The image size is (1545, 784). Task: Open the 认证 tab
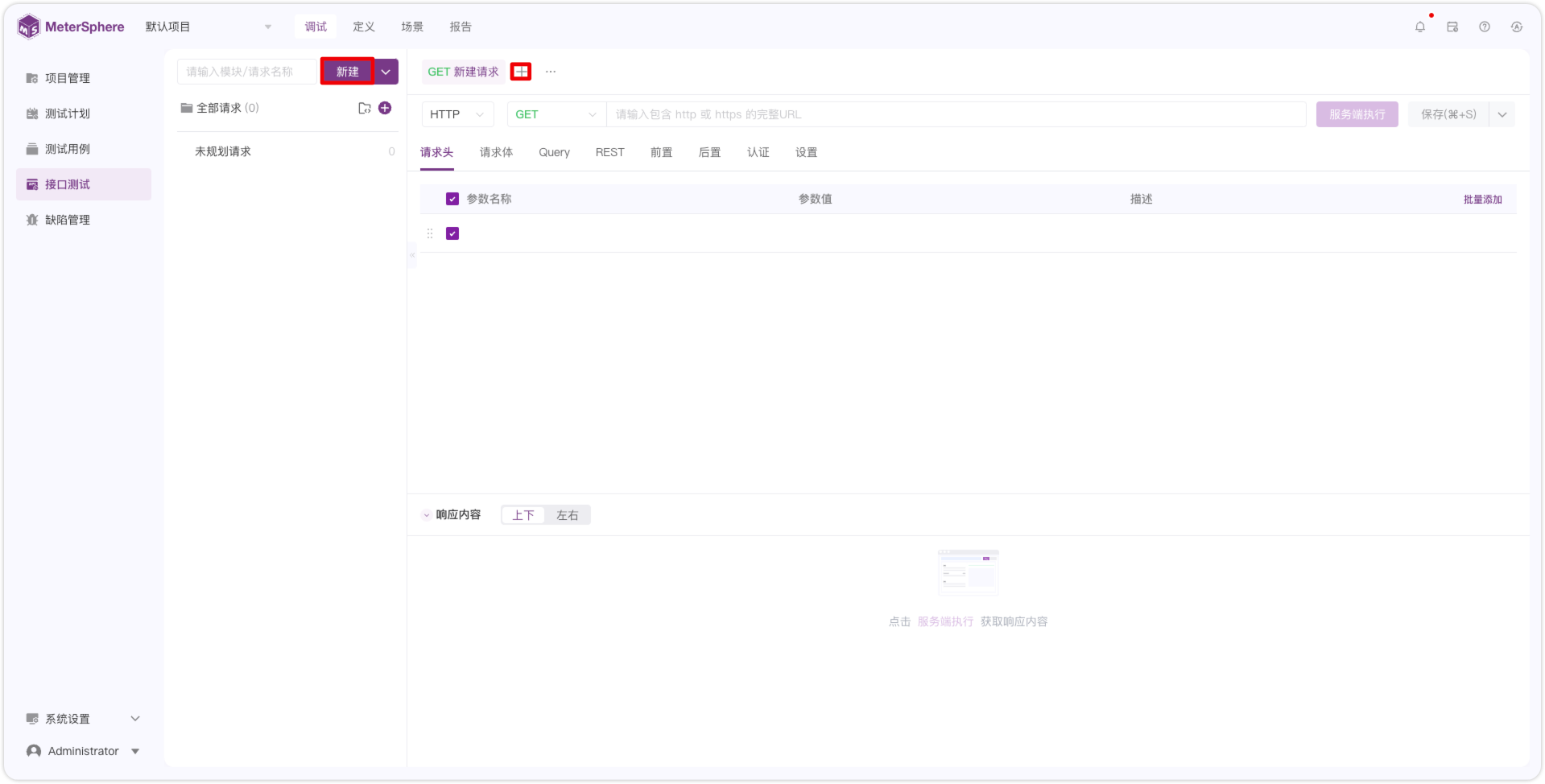point(758,152)
